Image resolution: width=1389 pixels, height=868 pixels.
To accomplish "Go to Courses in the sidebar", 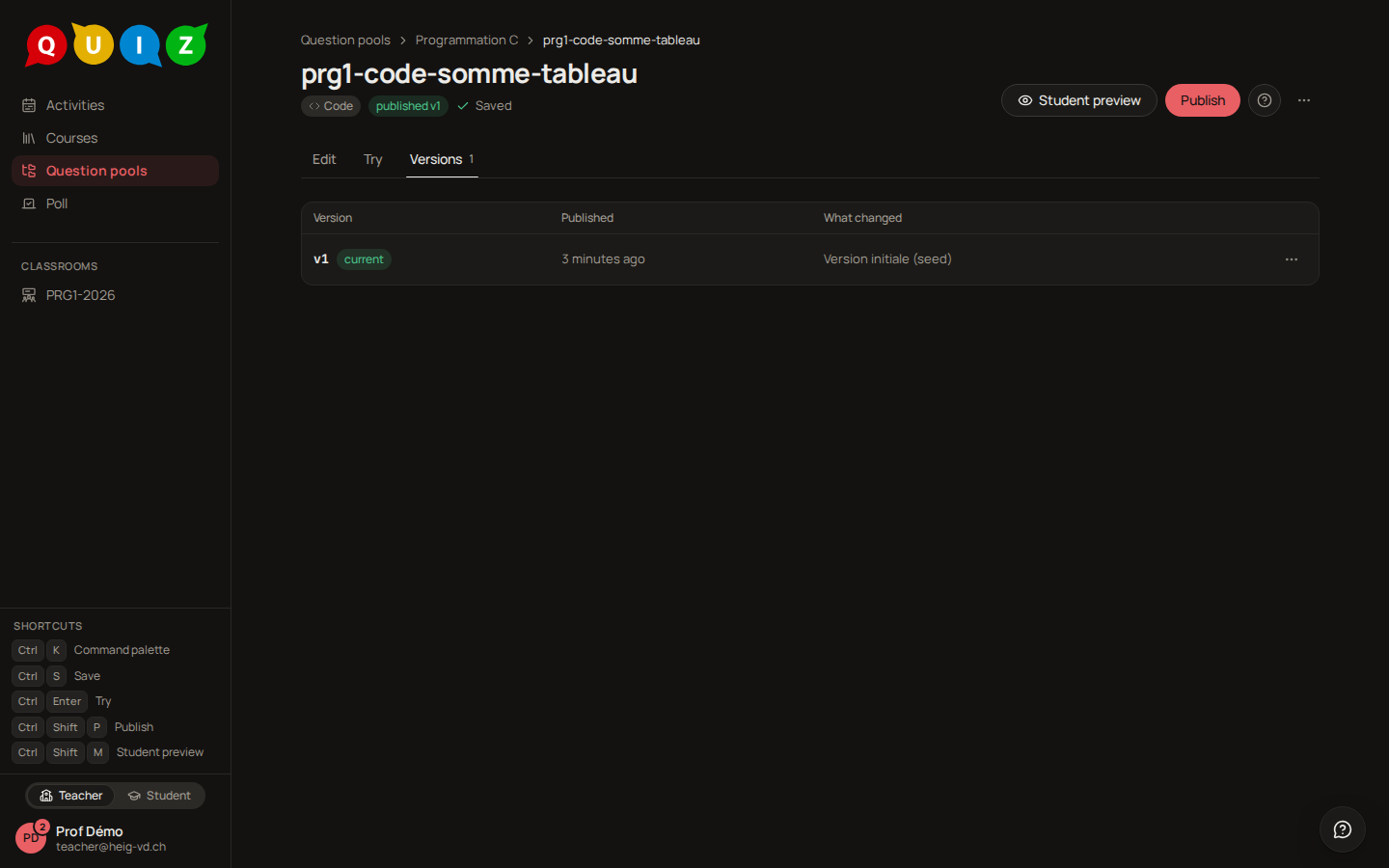I will click(115, 138).
